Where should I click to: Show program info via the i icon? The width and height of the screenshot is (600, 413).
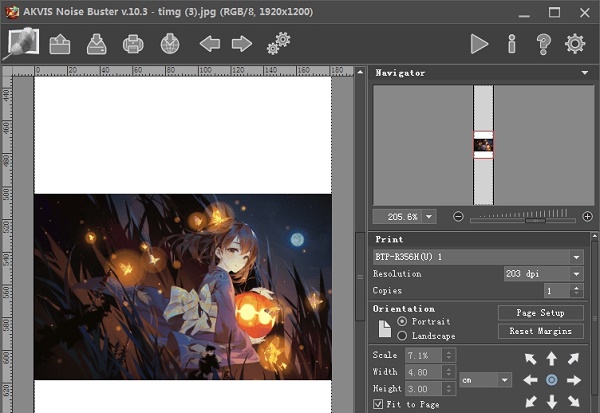(x=512, y=44)
